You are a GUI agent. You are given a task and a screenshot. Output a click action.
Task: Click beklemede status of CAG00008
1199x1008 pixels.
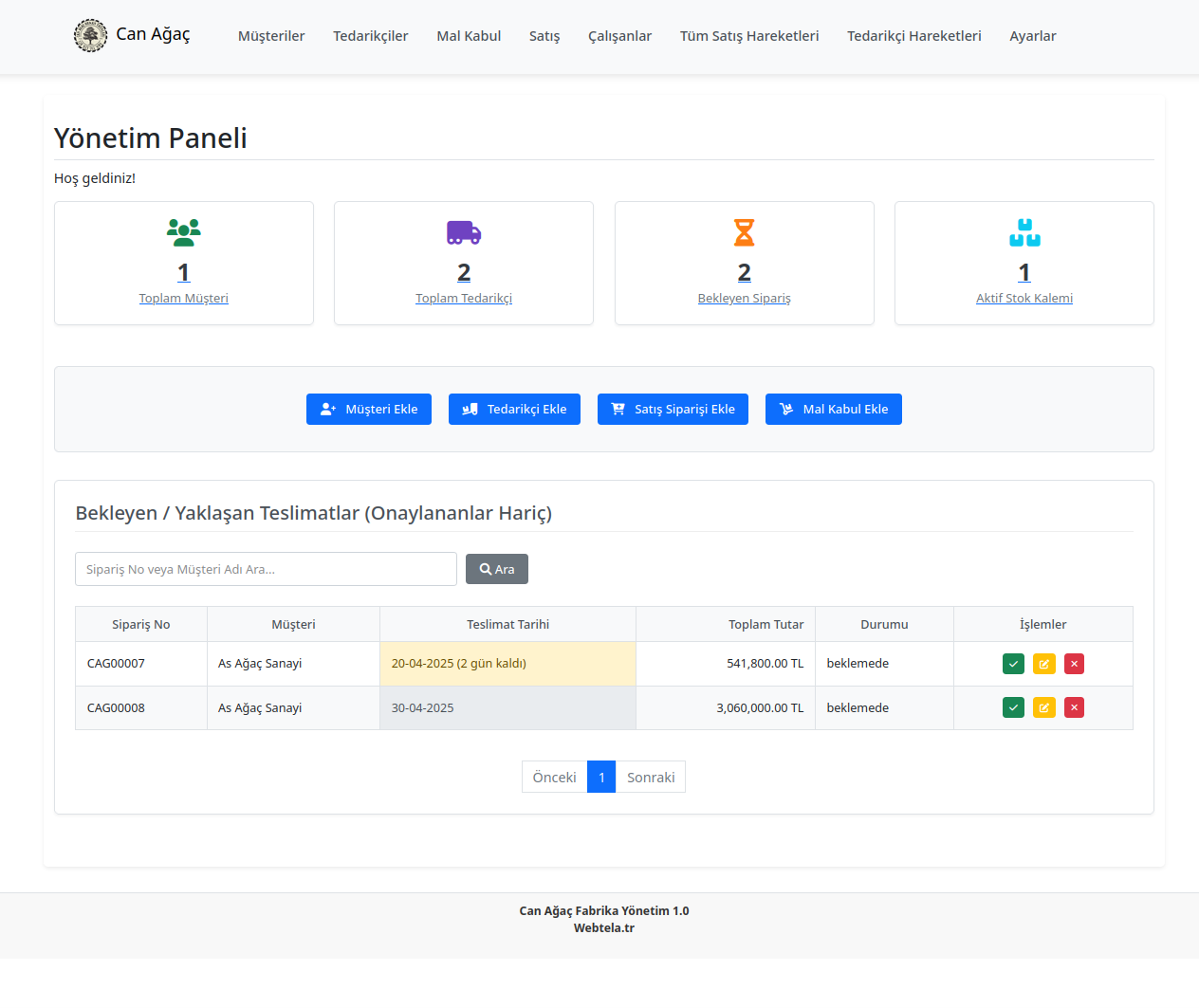[858, 707]
